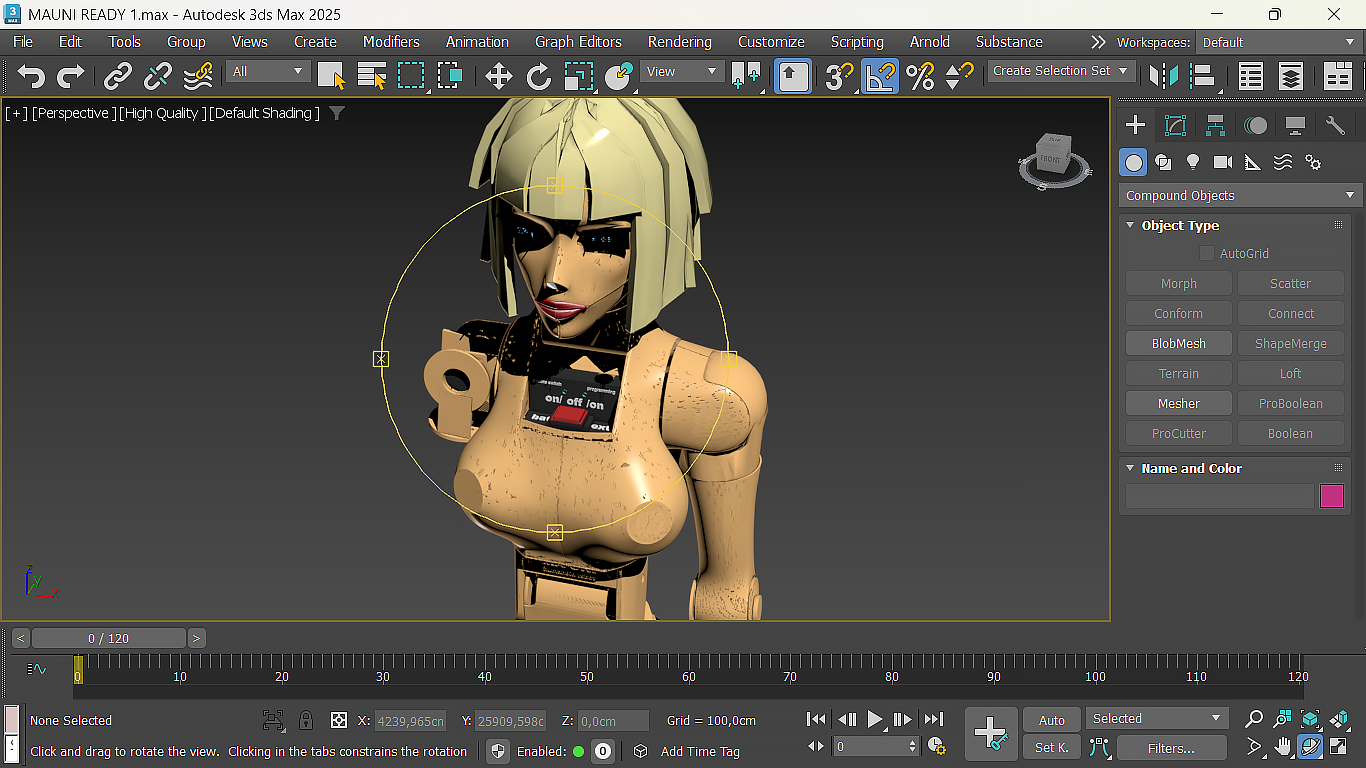Image resolution: width=1366 pixels, height=768 pixels.
Task: Toggle Window/Crossing selection mode
Action: click(x=450, y=76)
